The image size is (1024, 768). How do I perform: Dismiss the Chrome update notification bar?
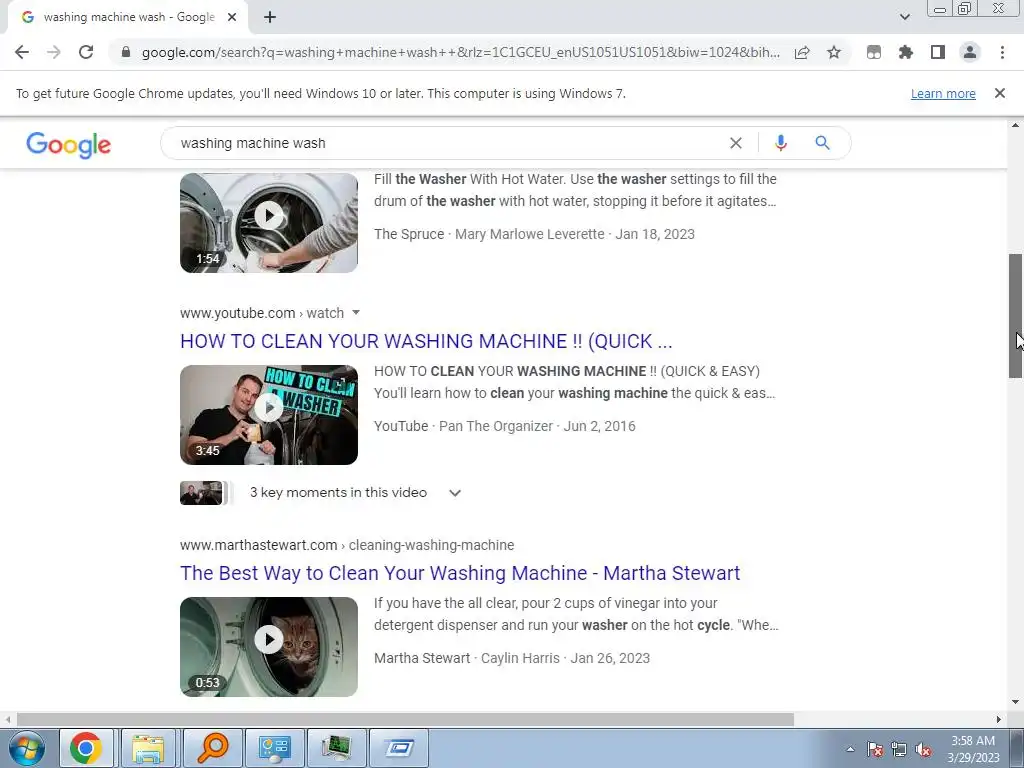tap(1000, 93)
